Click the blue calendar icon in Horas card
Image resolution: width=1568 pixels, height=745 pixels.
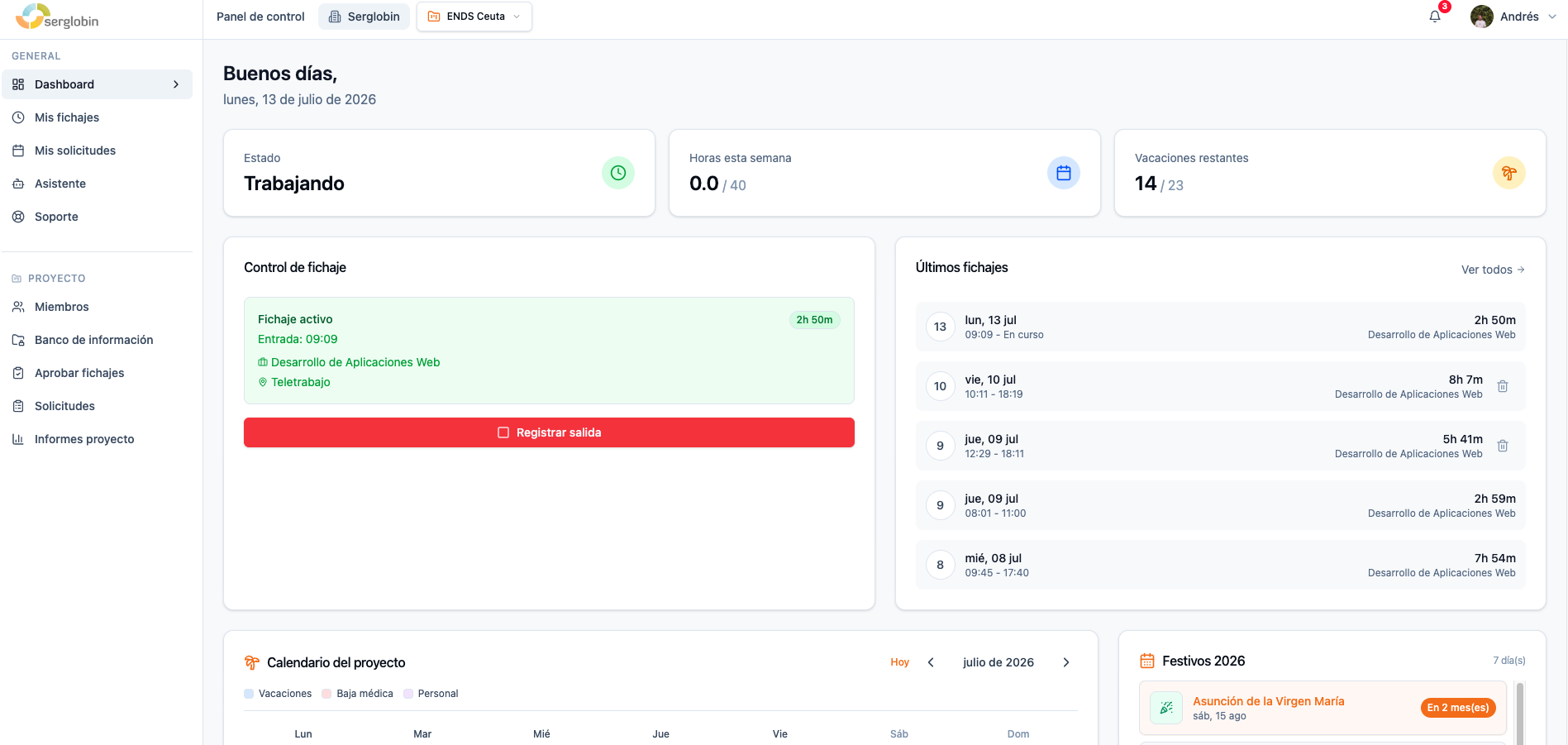pos(1064,173)
